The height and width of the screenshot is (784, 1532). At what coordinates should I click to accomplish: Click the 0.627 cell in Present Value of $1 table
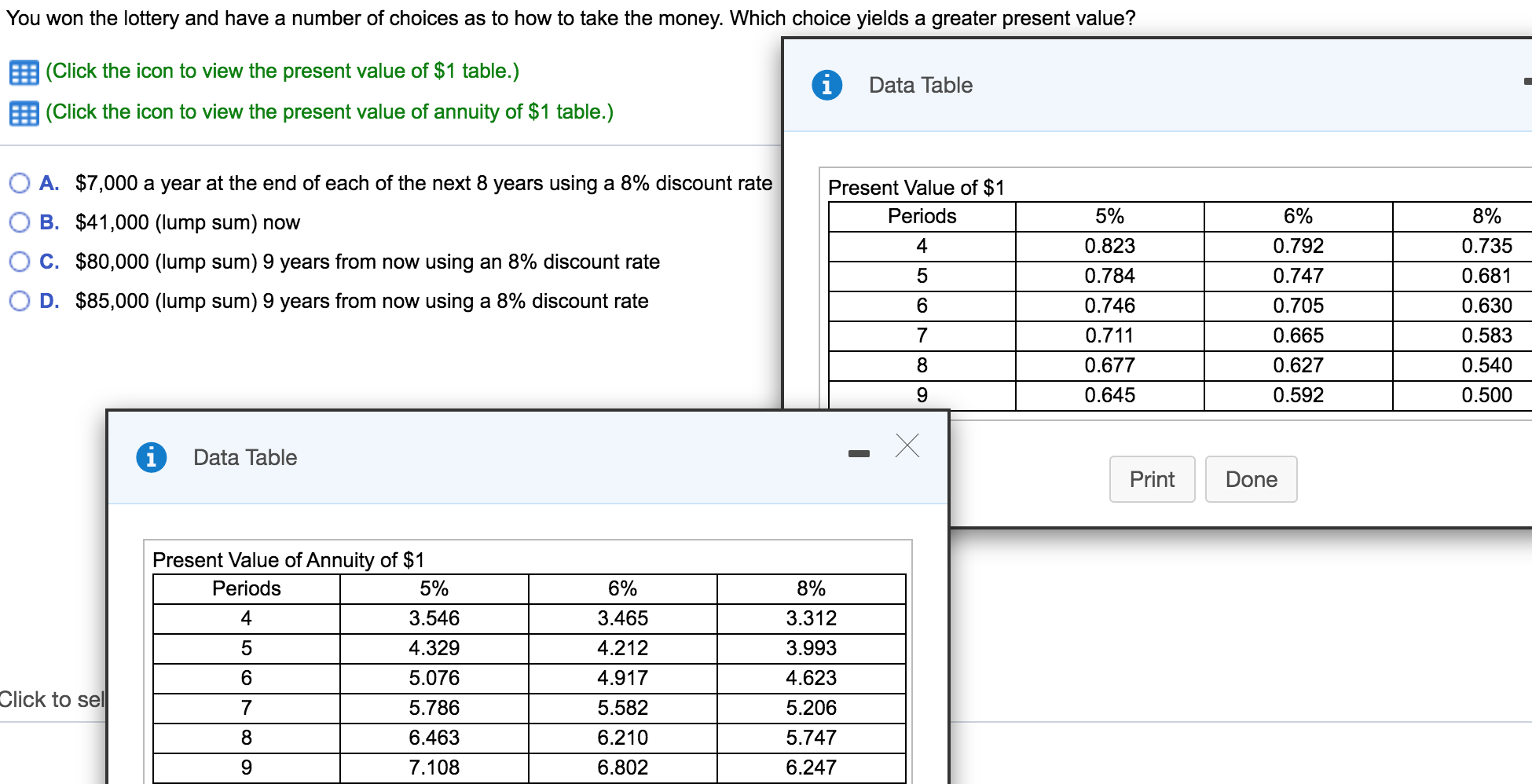point(1299,365)
